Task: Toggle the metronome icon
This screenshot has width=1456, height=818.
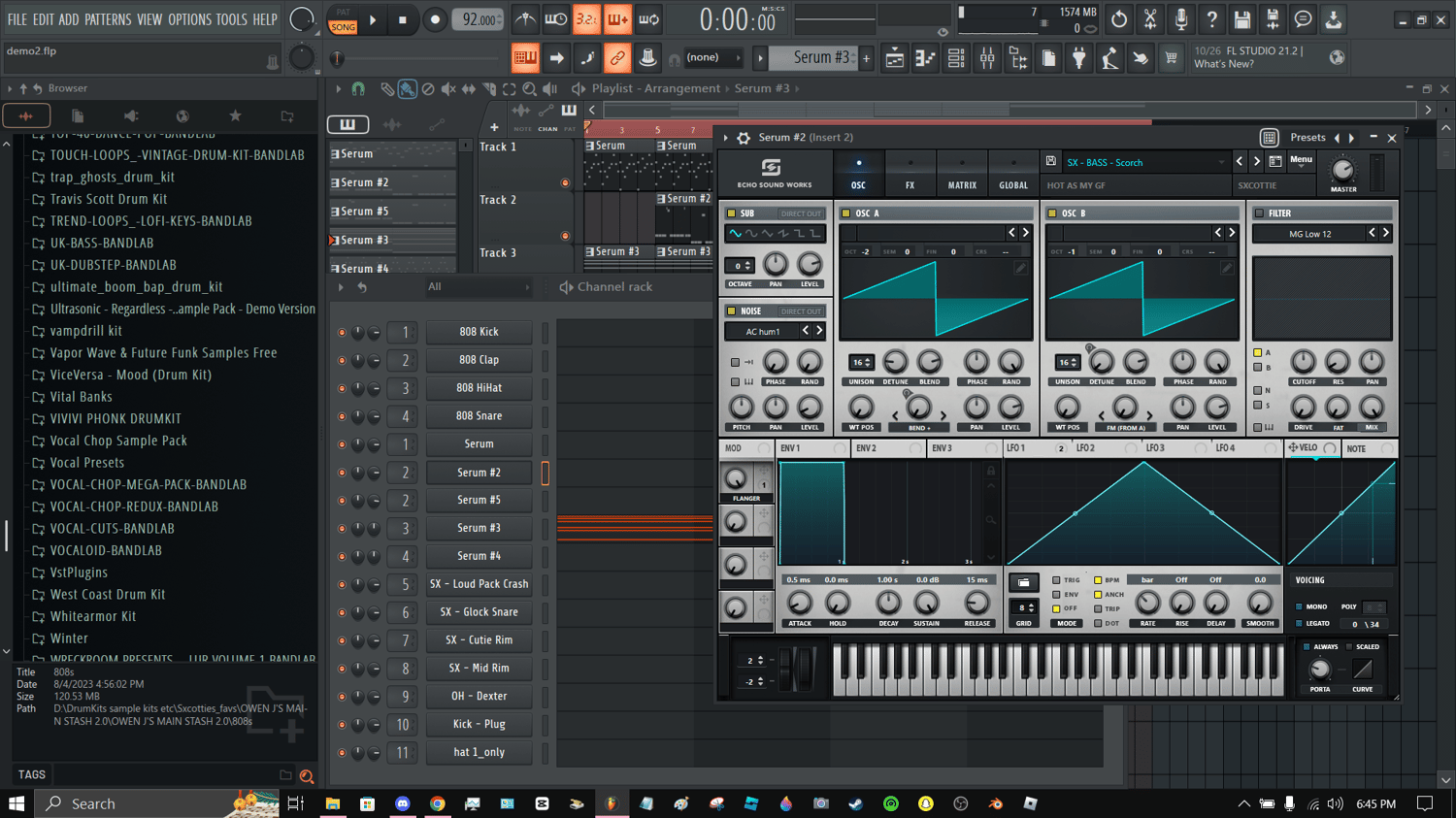Action: pos(525,19)
